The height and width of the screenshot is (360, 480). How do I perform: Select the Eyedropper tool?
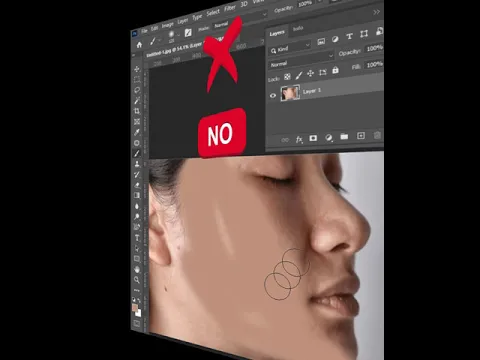pos(137,133)
